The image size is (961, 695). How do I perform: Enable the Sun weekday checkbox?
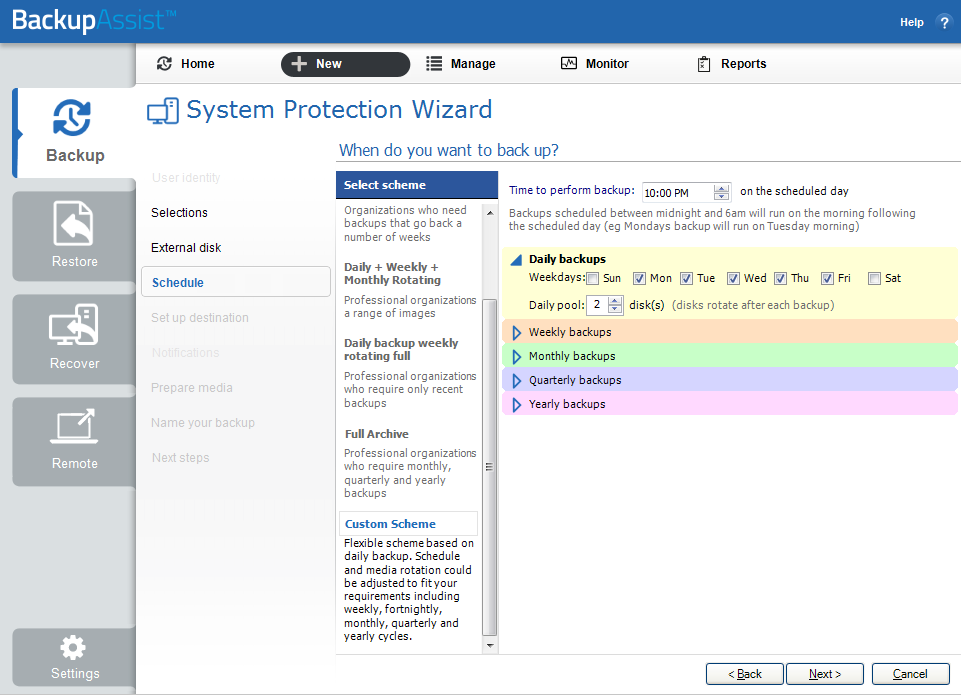(x=593, y=279)
